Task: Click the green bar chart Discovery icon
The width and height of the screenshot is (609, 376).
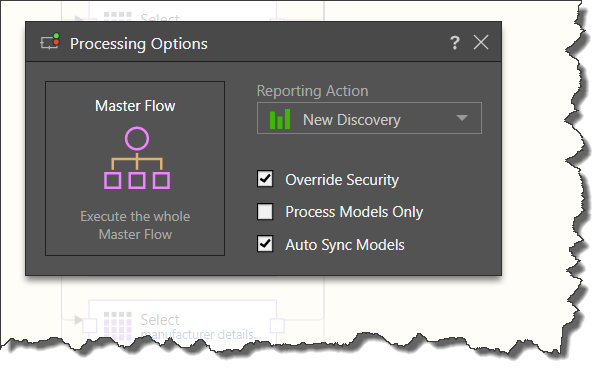Action: tap(280, 119)
